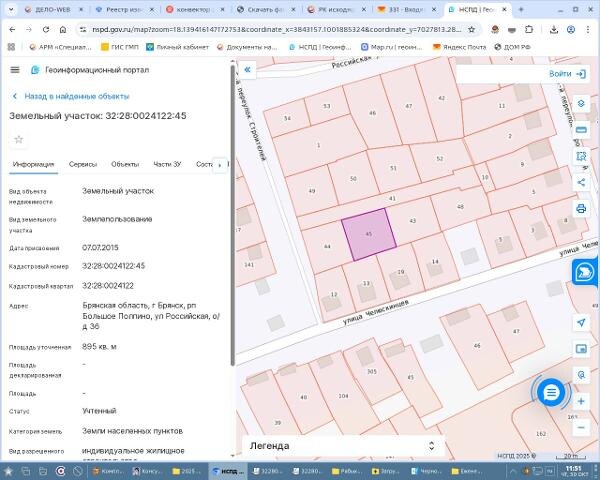Open the blue assistant widget on right edge
This screenshot has height=480, width=600.
(585, 272)
